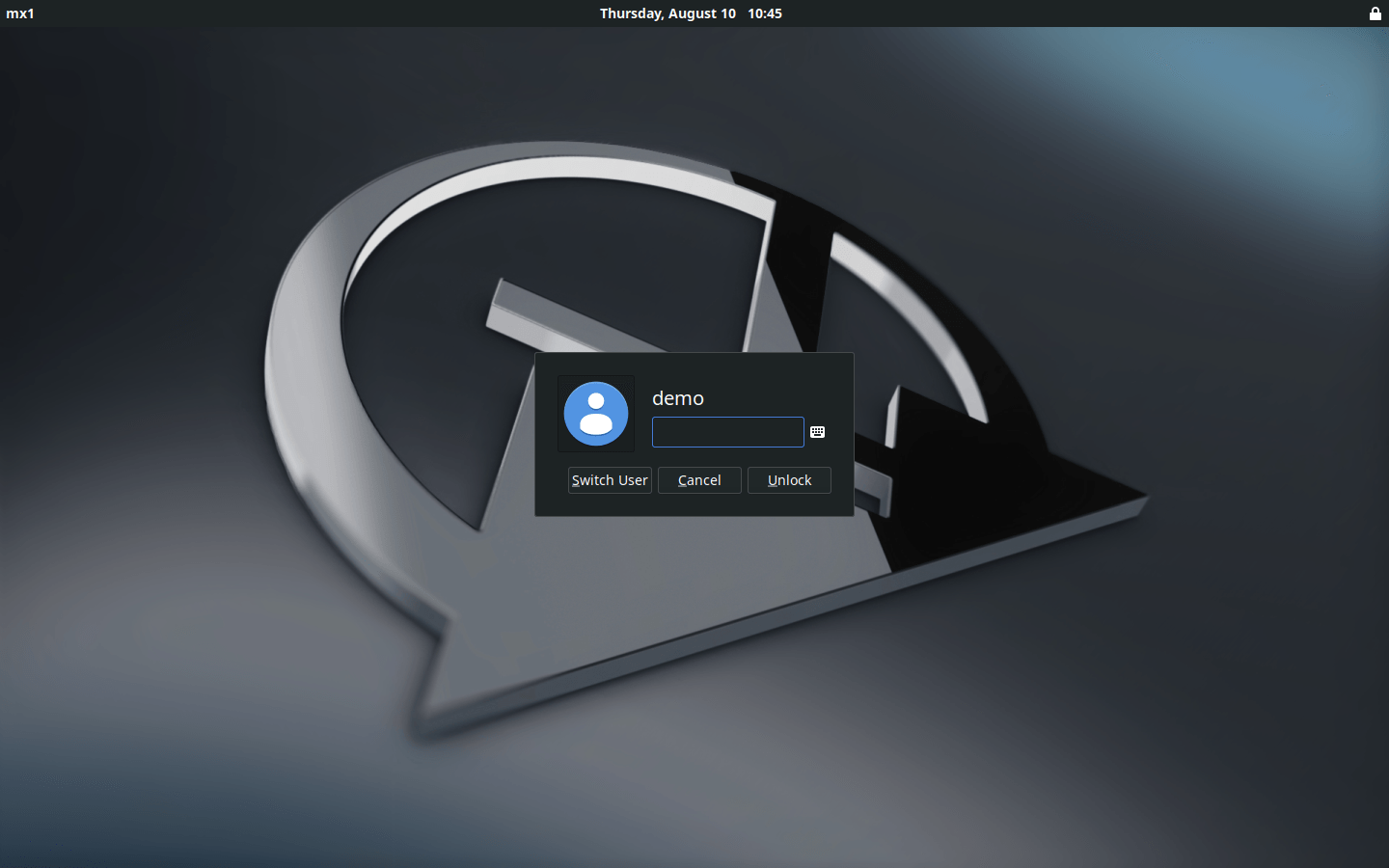
Task: Open the on-screen keyboard icon
Action: [x=818, y=432]
